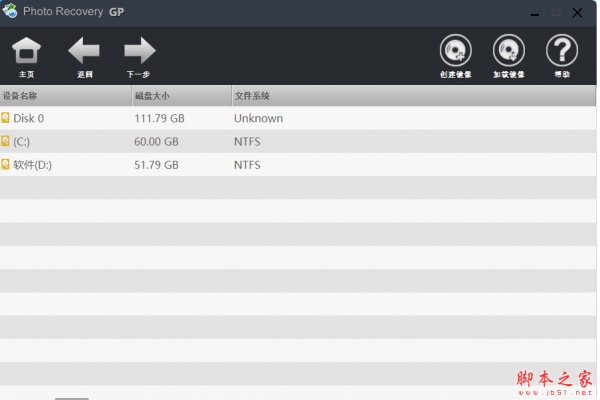Image resolution: width=600 pixels, height=400 pixels.
Task: Select the 软件(D:) drive icon
Action: click(x=5, y=164)
